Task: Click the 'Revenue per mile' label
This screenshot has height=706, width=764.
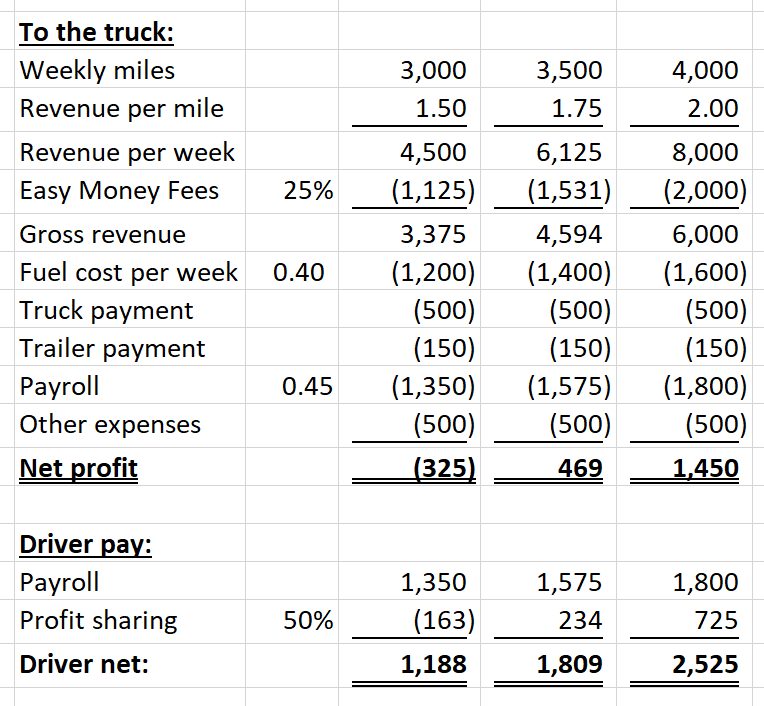Action: (121, 108)
